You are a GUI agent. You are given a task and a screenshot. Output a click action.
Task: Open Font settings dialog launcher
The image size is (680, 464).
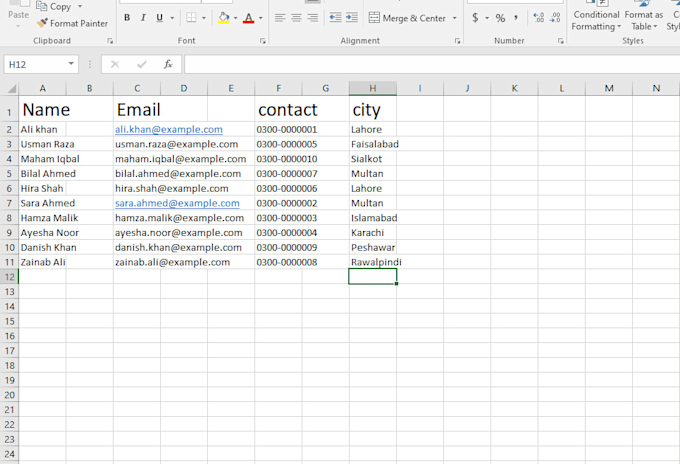coord(262,41)
